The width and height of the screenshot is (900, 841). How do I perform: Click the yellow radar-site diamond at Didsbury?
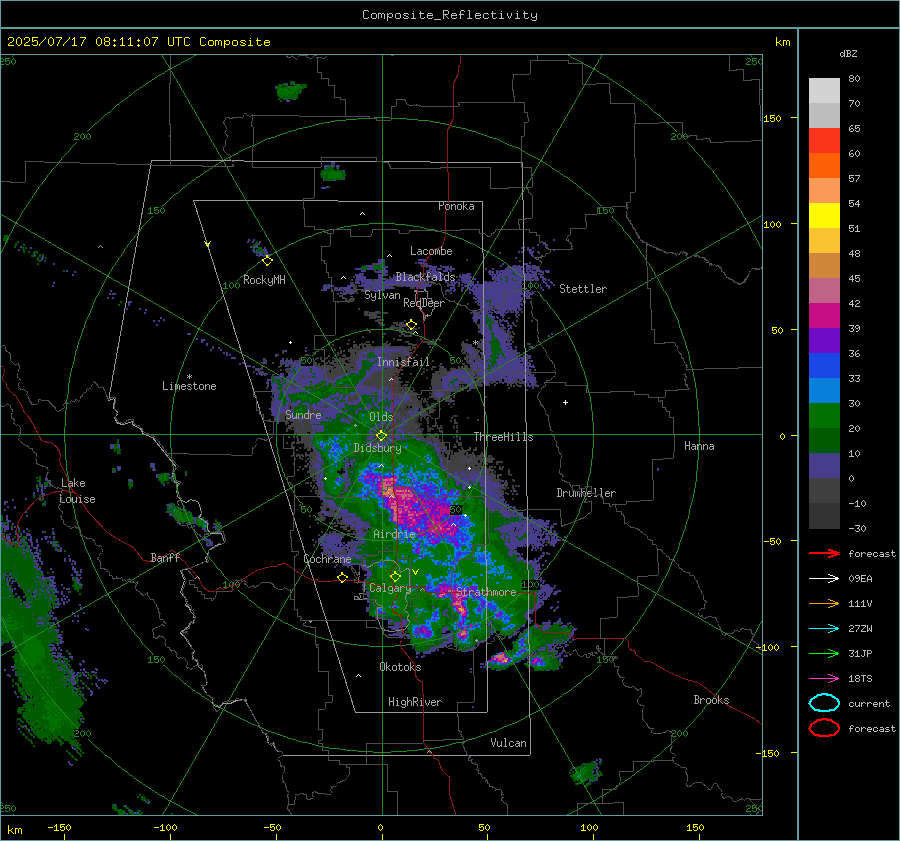(x=381, y=436)
